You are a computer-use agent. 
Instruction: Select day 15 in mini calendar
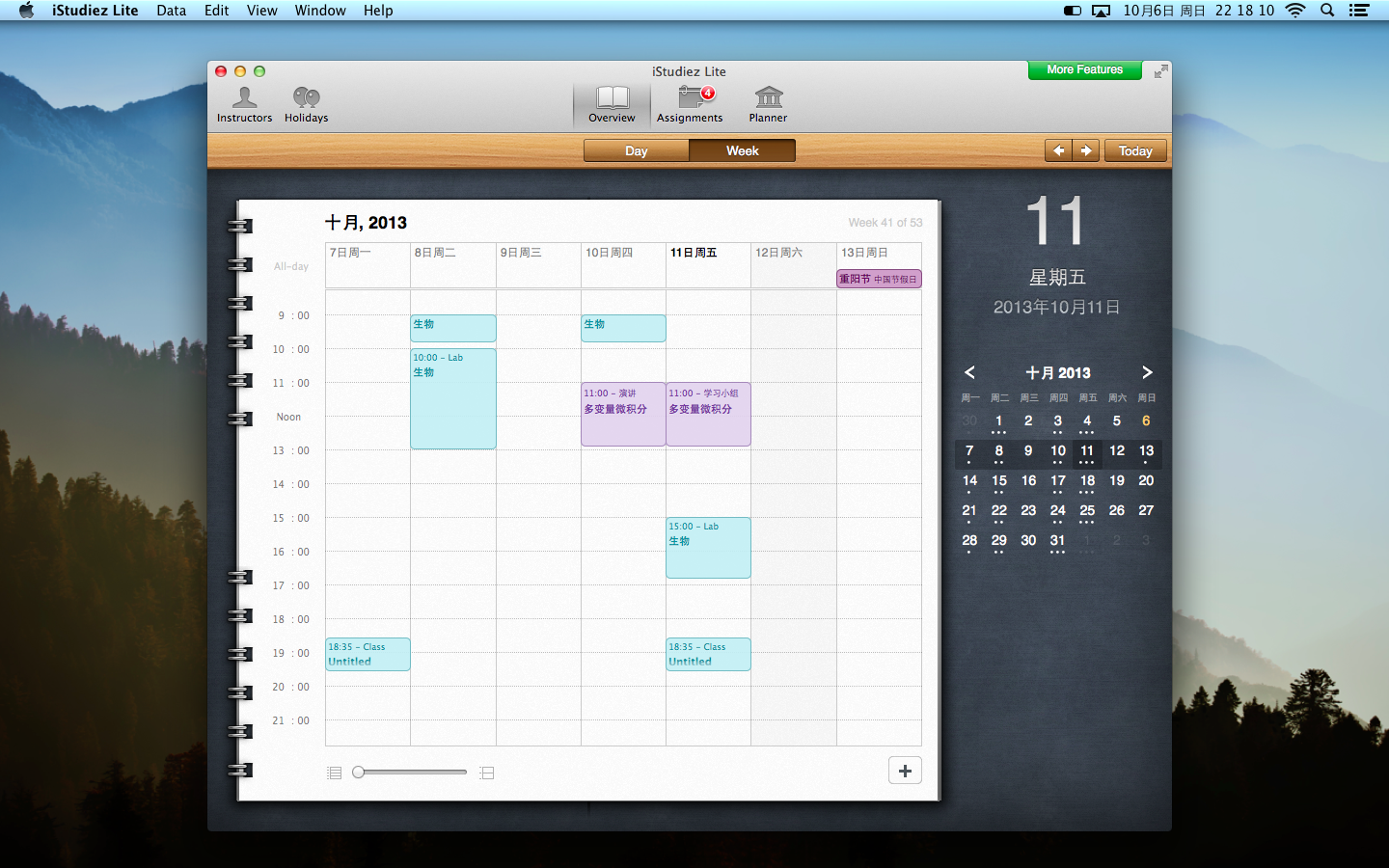pos(998,481)
